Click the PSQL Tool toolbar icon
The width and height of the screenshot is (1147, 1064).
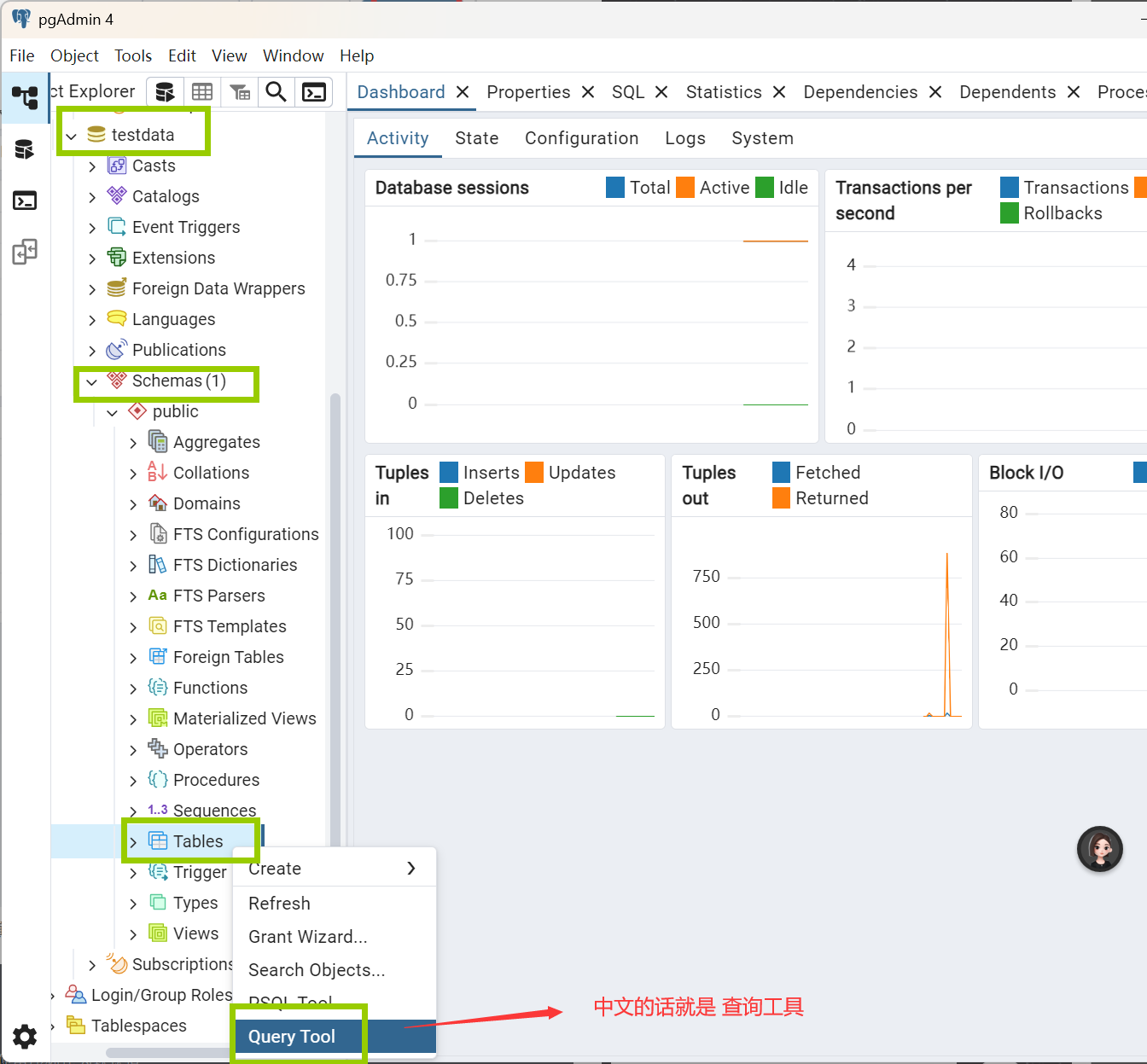coord(313,92)
